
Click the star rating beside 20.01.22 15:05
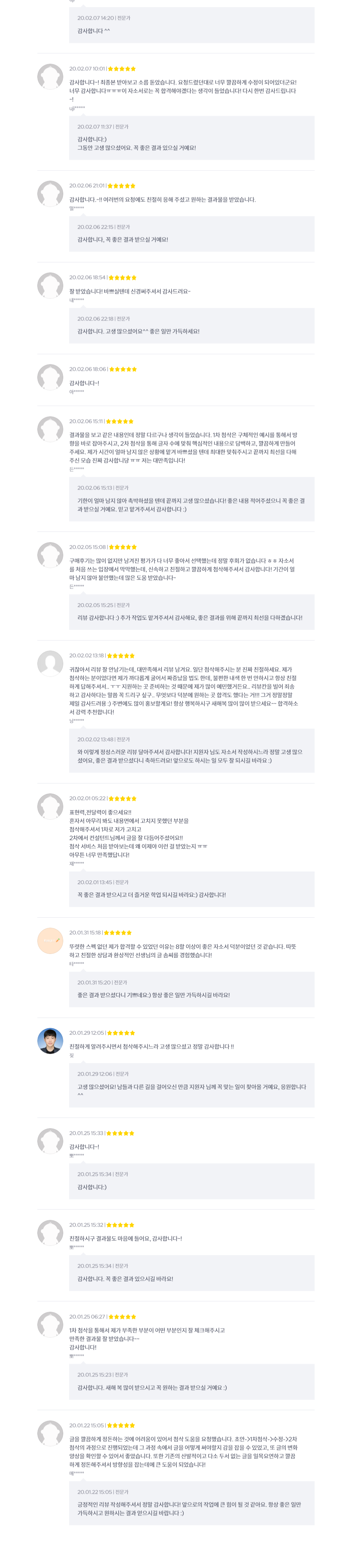tap(121, 1425)
